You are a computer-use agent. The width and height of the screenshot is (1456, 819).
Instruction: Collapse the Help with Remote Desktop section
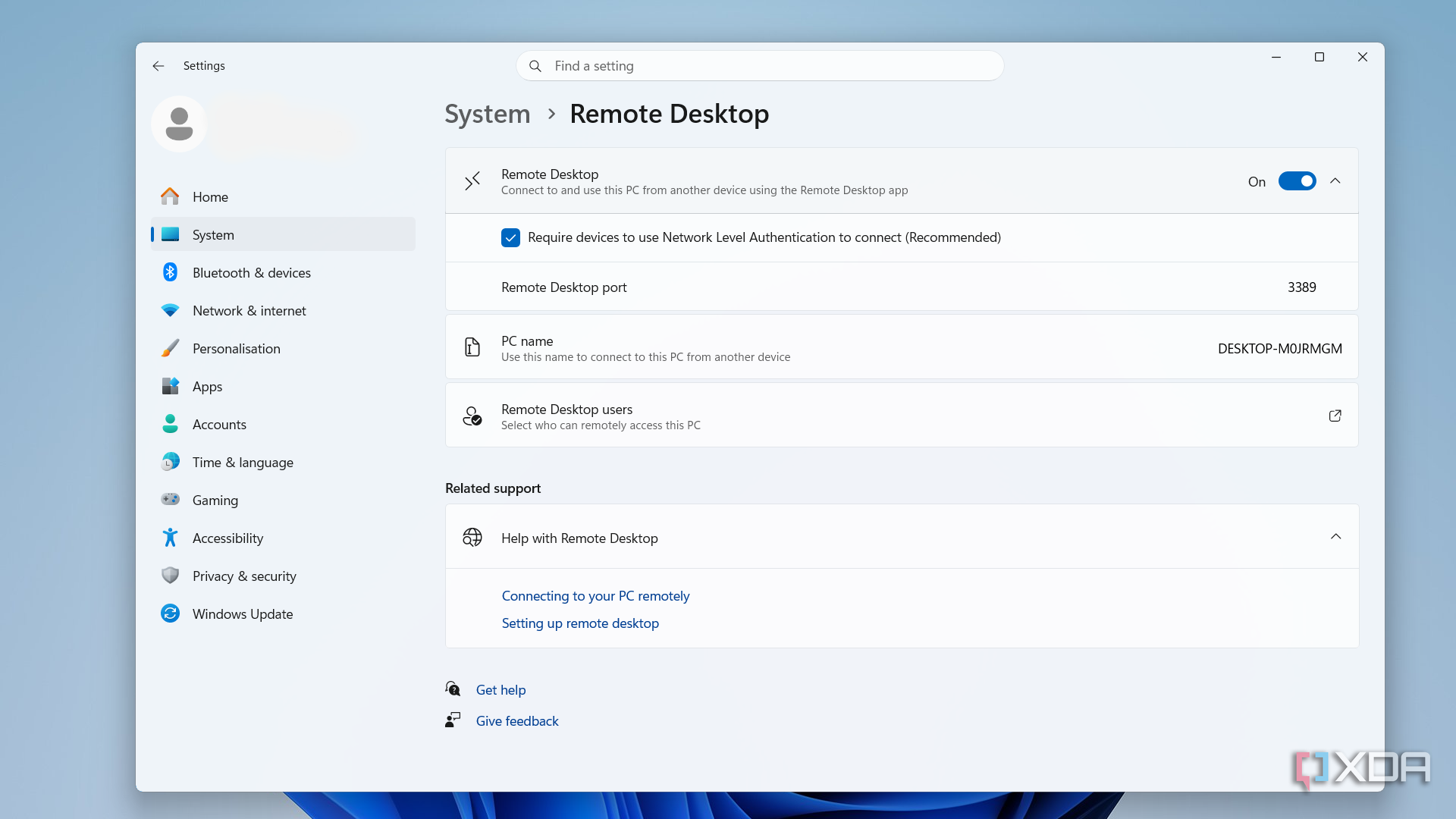[x=1336, y=537]
